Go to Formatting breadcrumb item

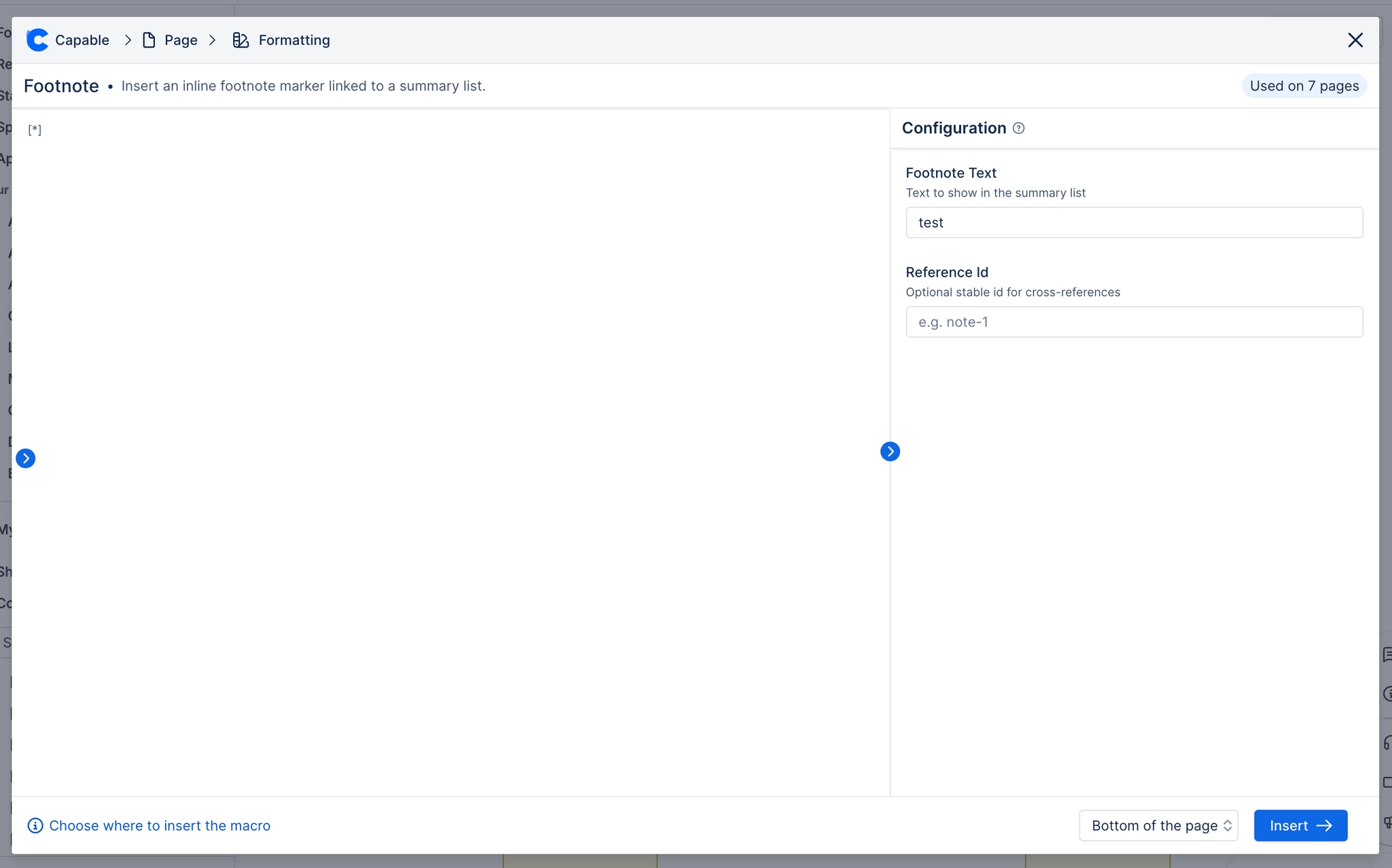pos(294,40)
